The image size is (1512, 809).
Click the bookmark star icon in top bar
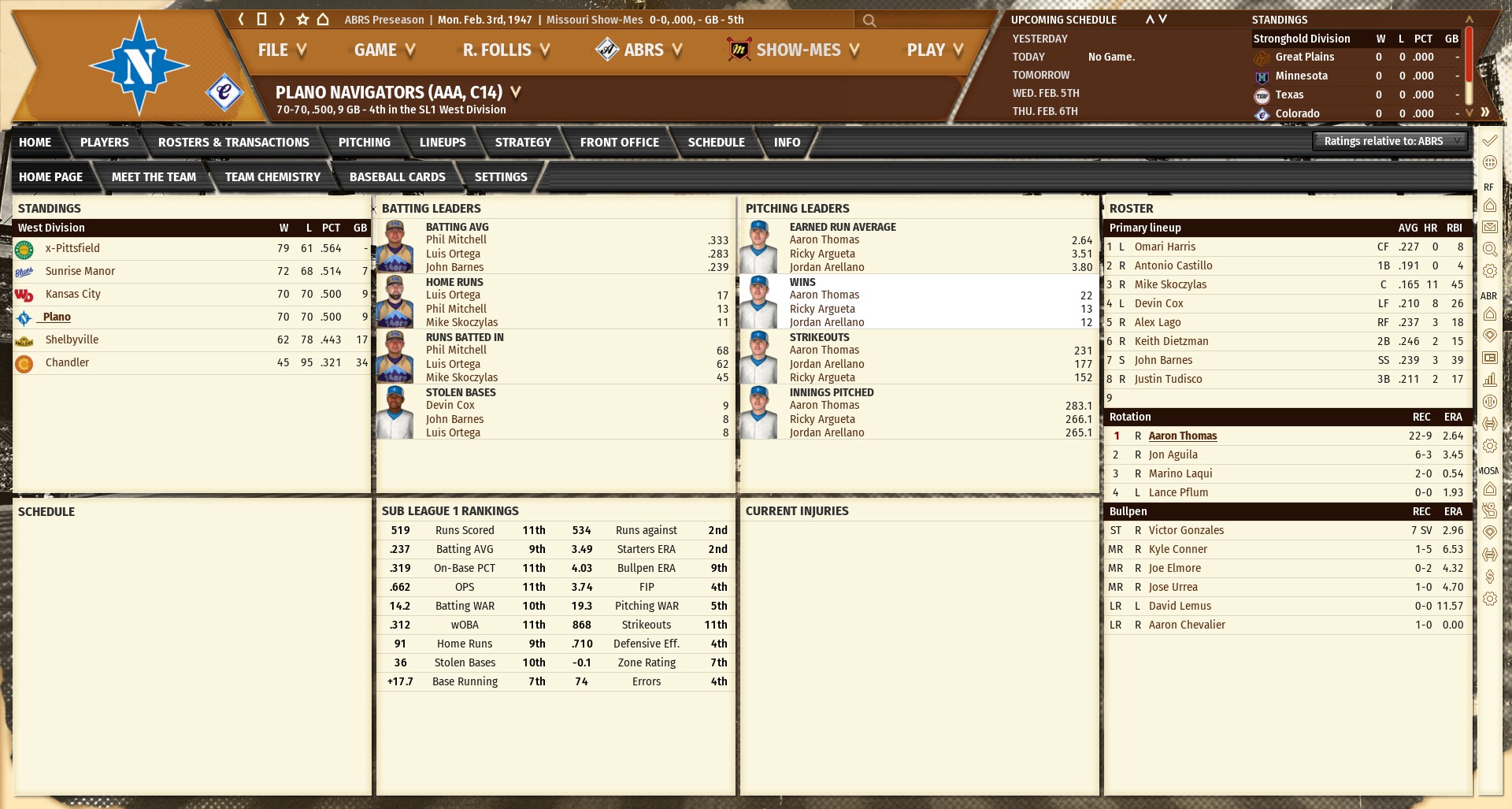302,20
